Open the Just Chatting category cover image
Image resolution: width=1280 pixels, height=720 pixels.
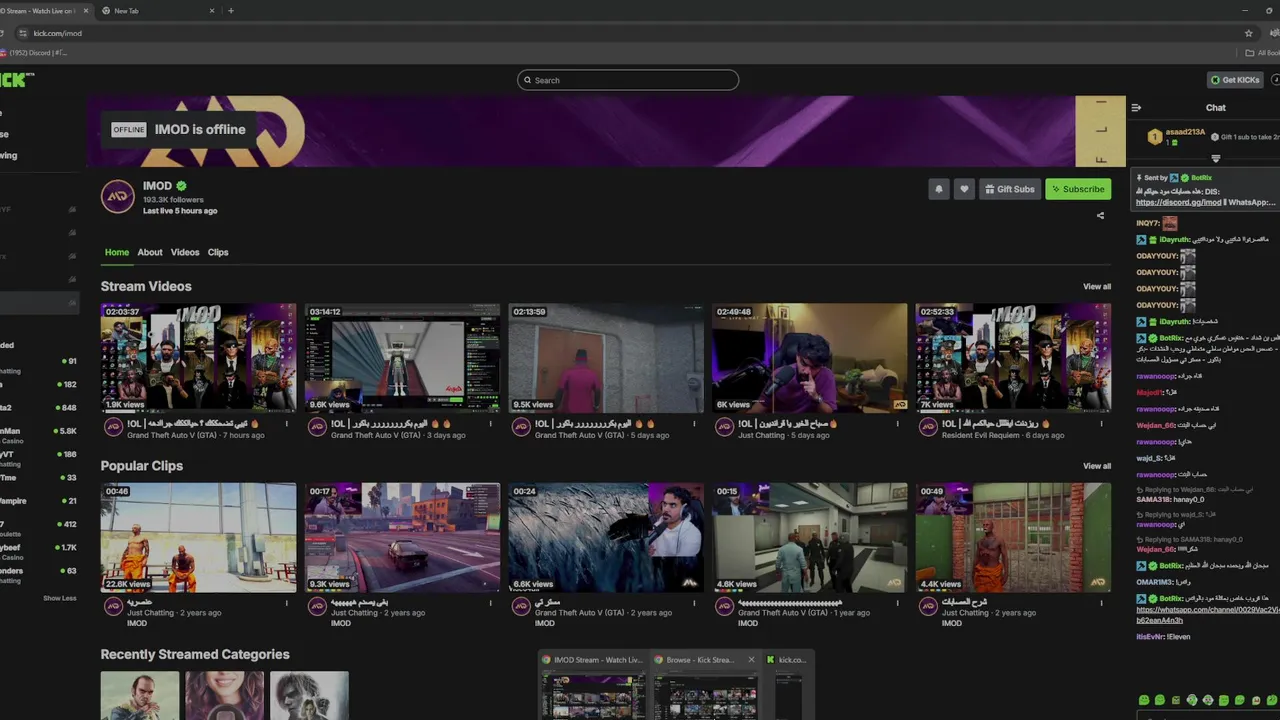click(224, 696)
